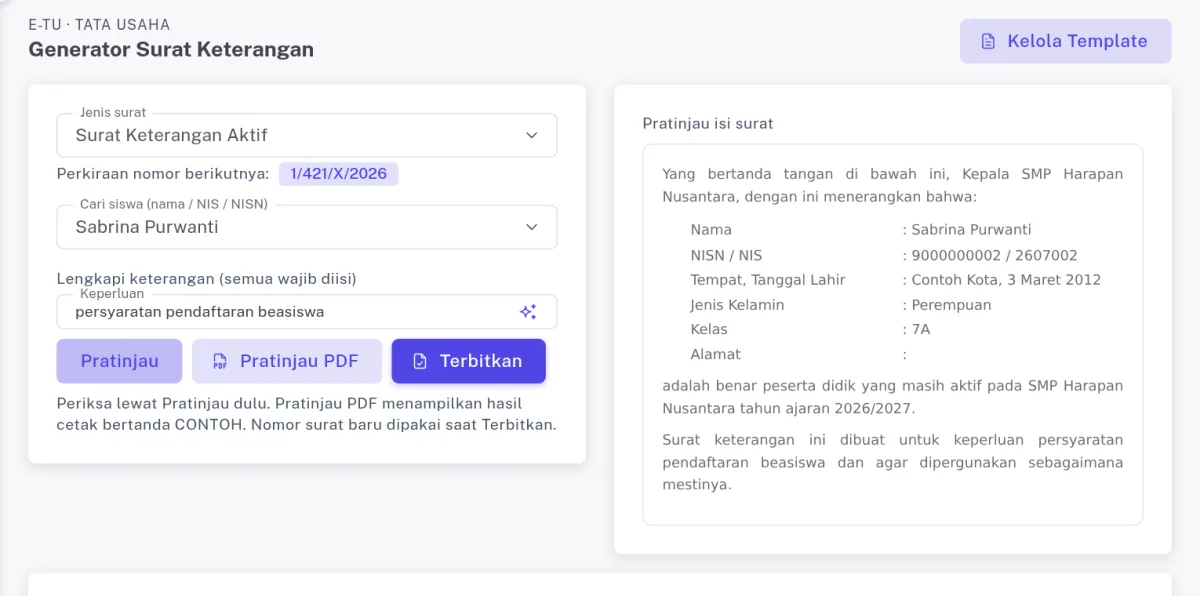Click the 'Alamat' label in preview
The image size is (1200, 596).
point(715,354)
